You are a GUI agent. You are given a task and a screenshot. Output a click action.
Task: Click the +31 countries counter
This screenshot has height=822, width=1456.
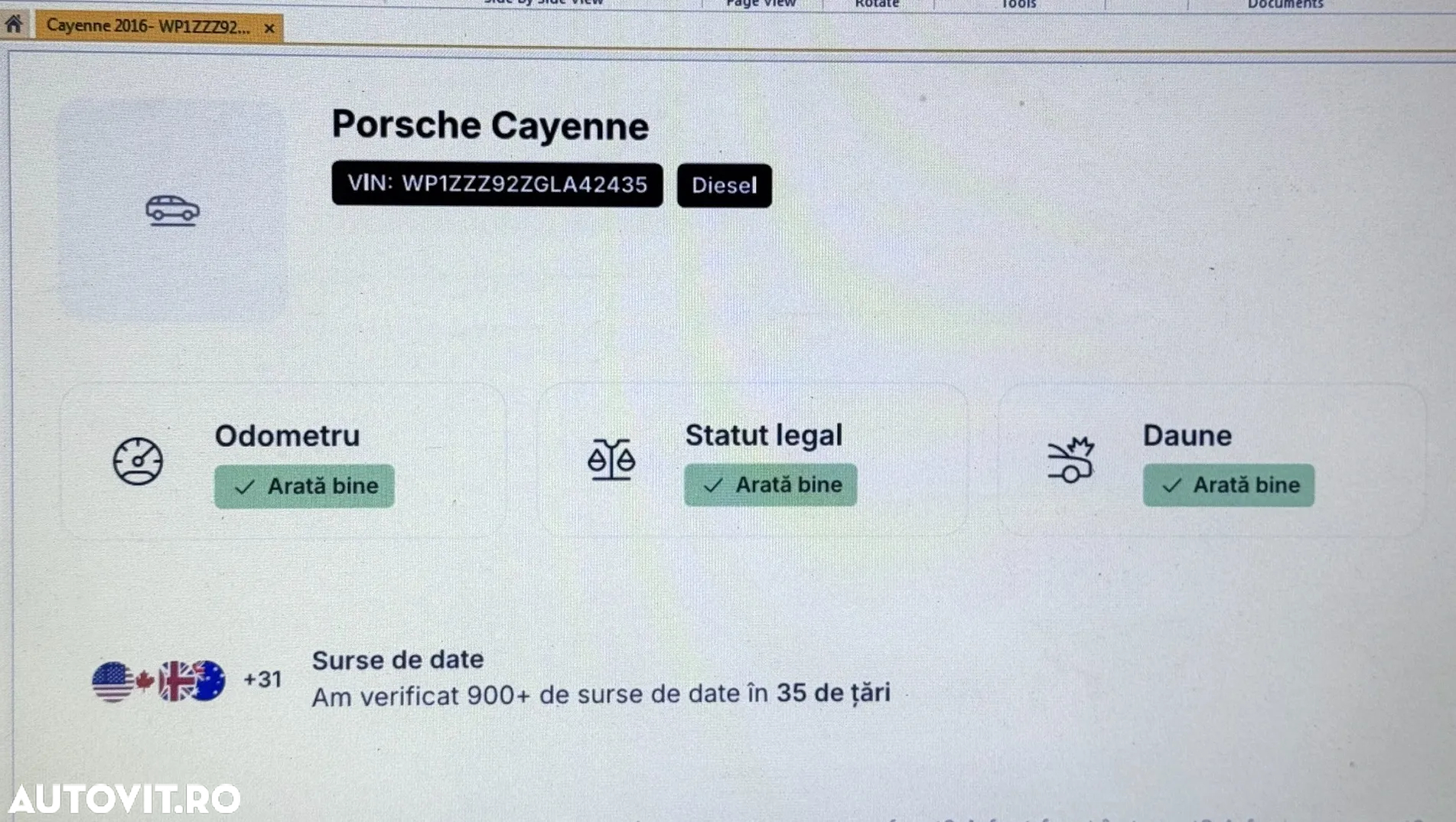point(262,680)
